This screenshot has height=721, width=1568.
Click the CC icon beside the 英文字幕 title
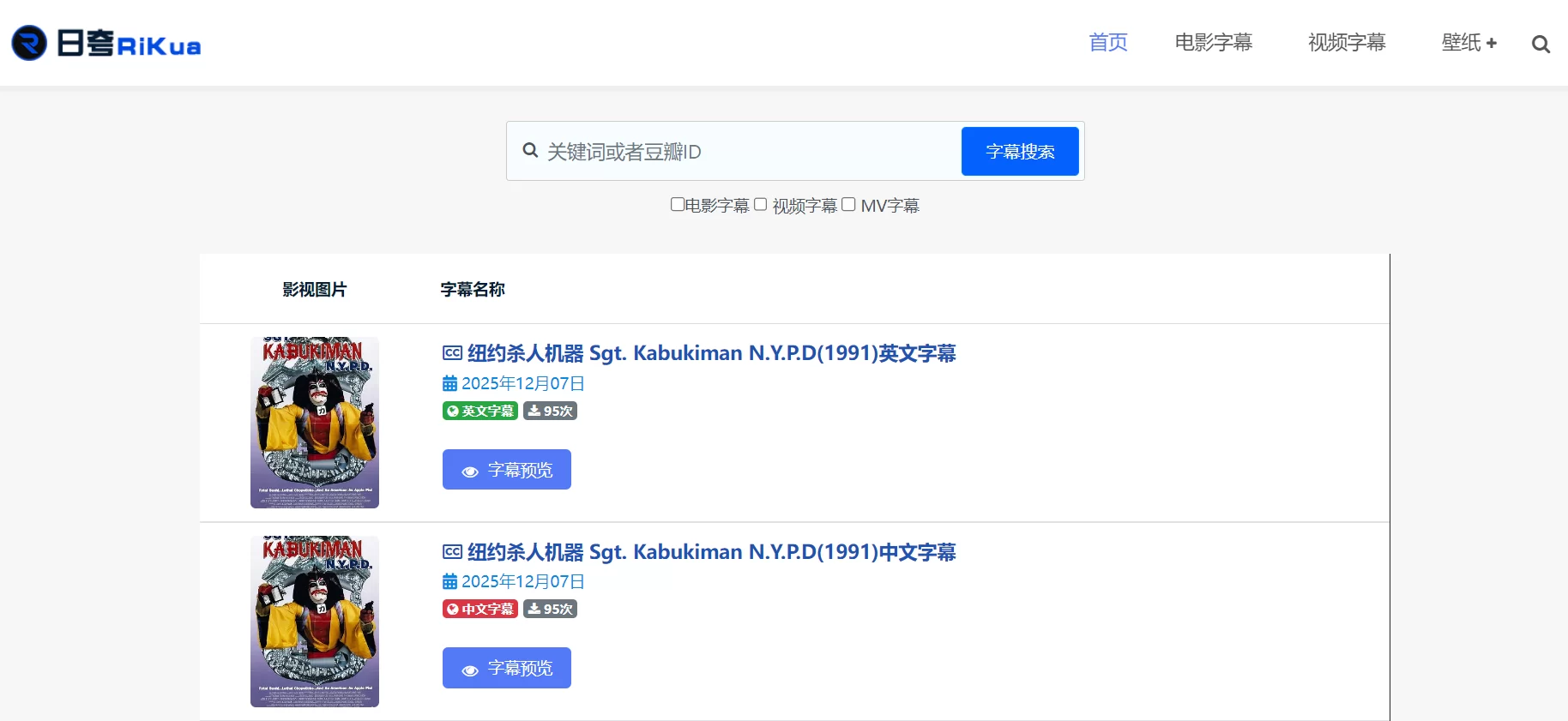tap(452, 353)
